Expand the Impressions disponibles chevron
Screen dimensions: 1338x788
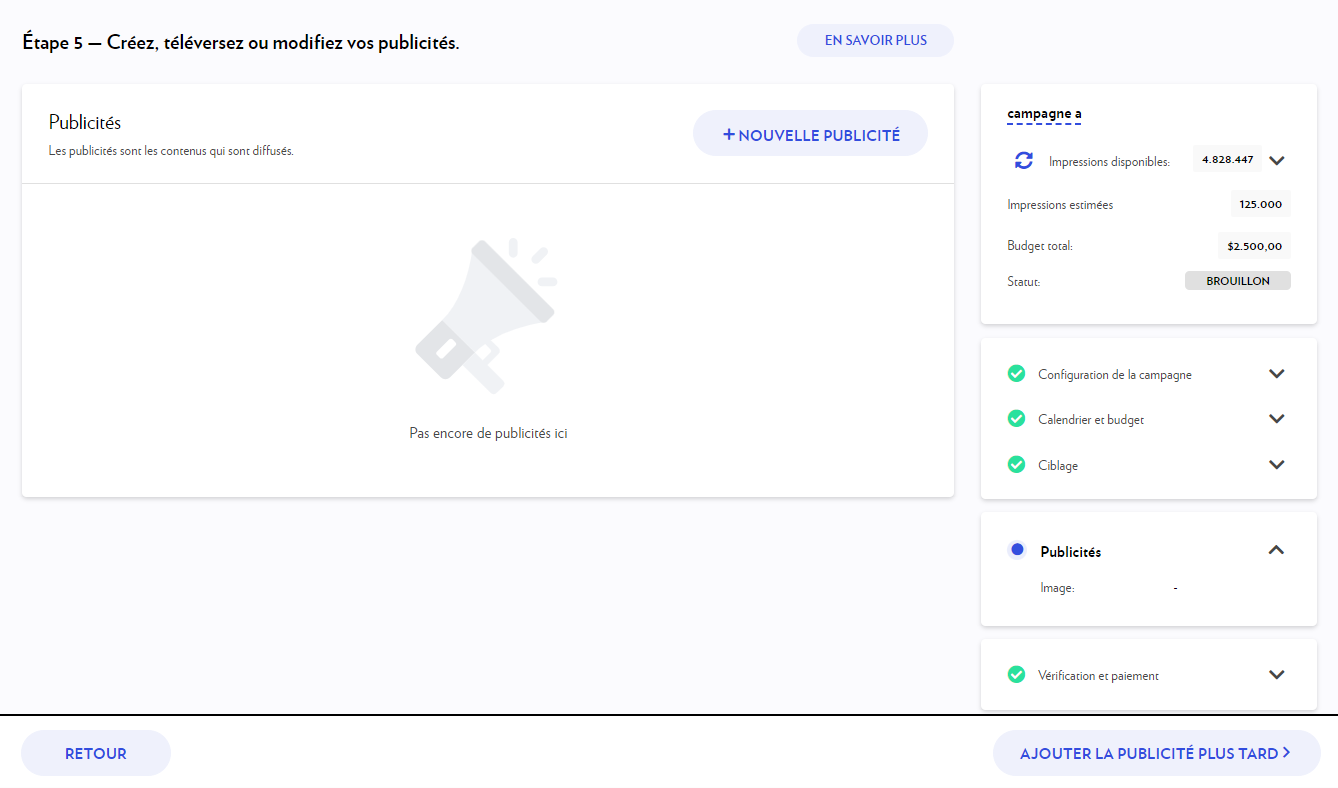[x=1276, y=160]
